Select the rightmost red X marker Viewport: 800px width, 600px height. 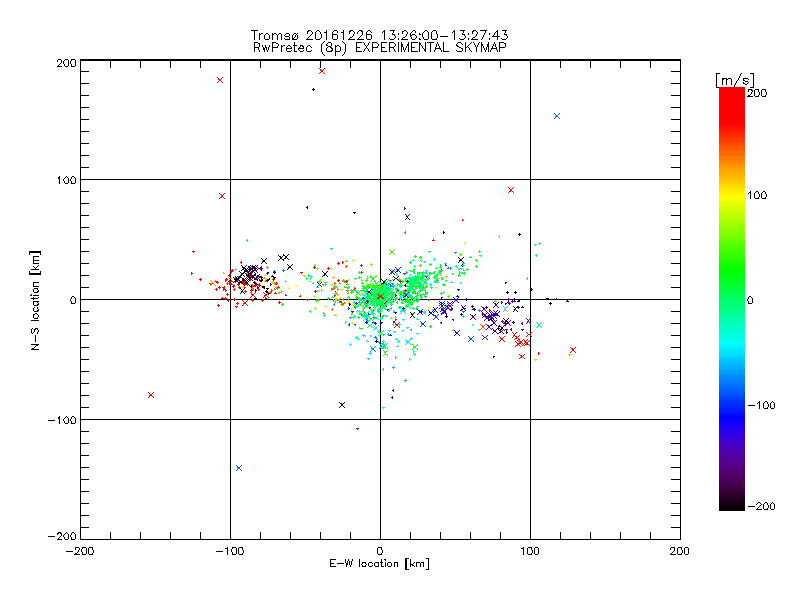[573, 350]
